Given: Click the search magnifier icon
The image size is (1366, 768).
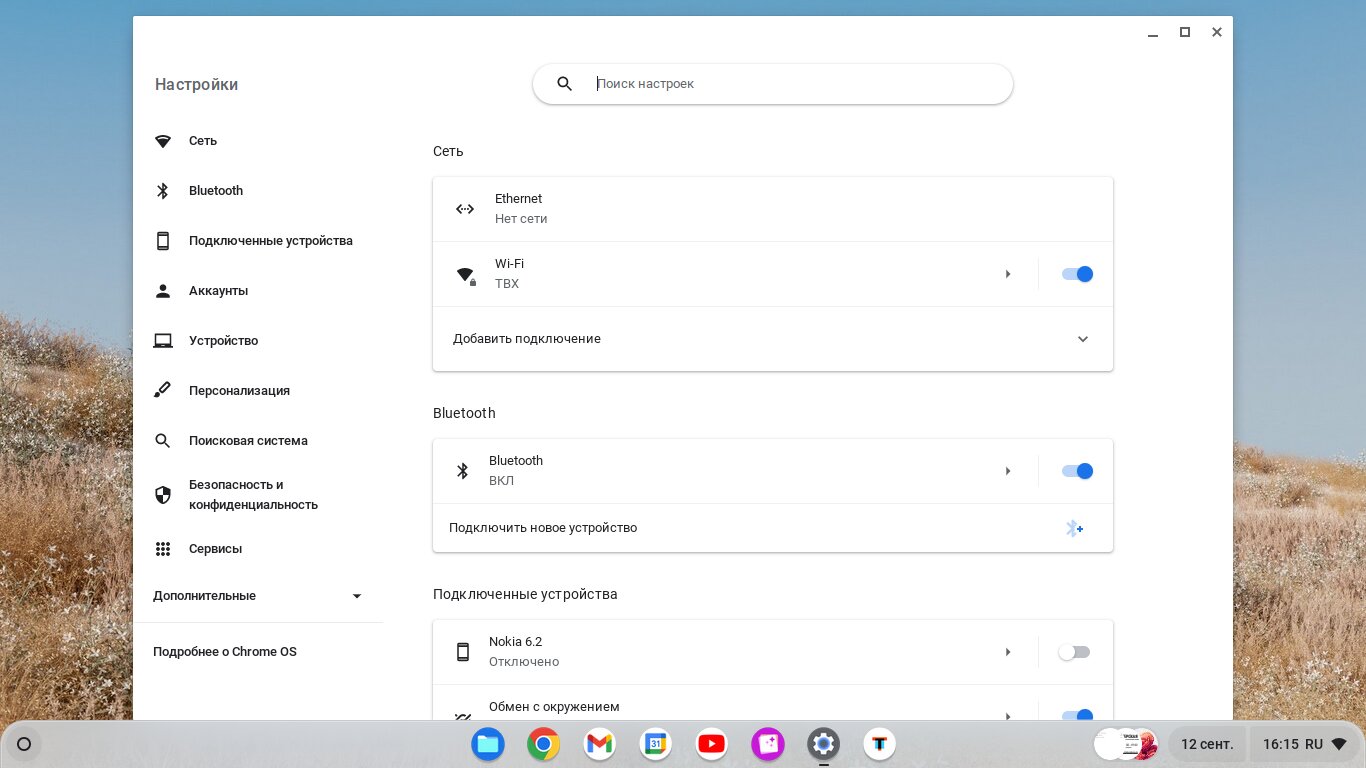Looking at the screenshot, I should pos(564,84).
